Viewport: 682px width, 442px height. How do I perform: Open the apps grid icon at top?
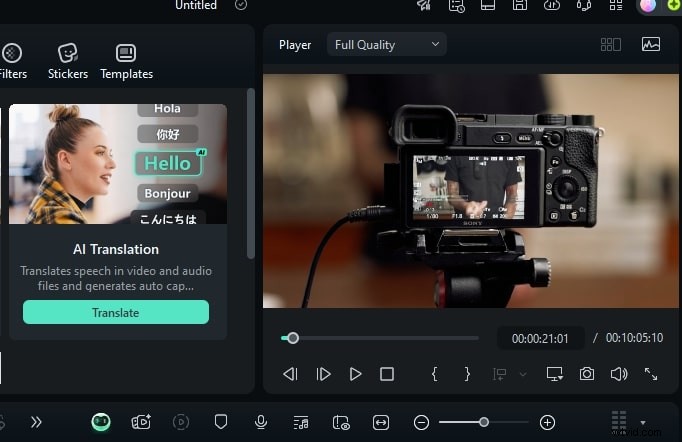pyautogui.click(x=616, y=5)
